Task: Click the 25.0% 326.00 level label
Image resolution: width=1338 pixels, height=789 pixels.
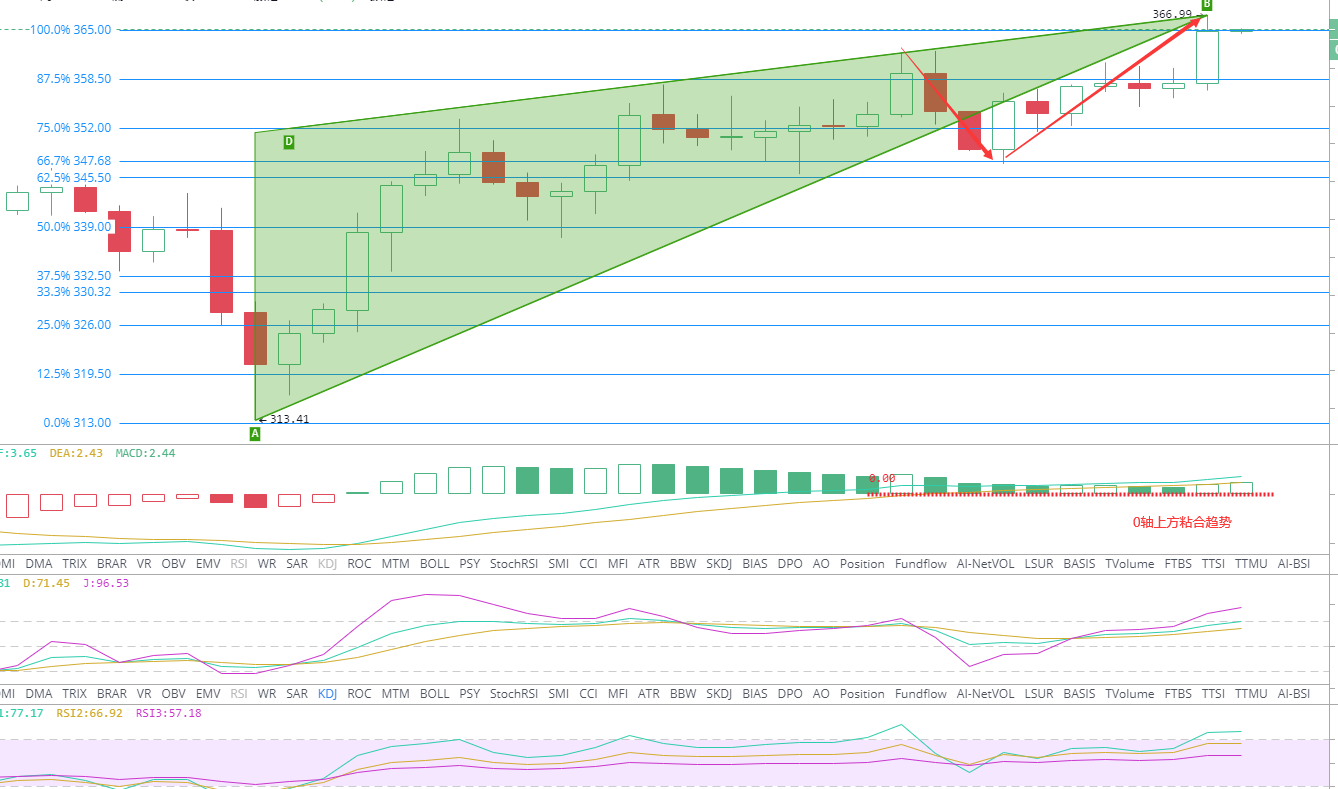Action: [x=73, y=325]
